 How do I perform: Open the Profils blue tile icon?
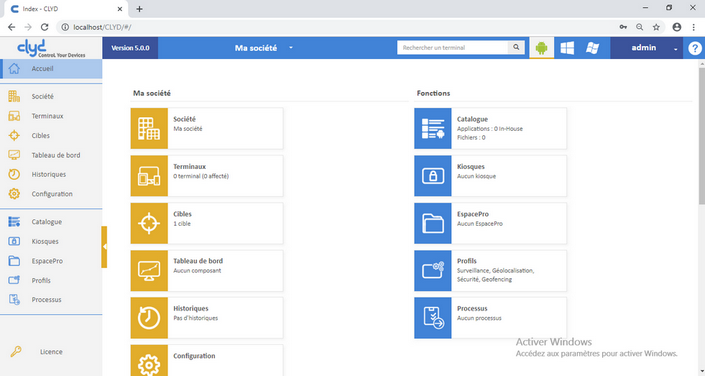433,271
